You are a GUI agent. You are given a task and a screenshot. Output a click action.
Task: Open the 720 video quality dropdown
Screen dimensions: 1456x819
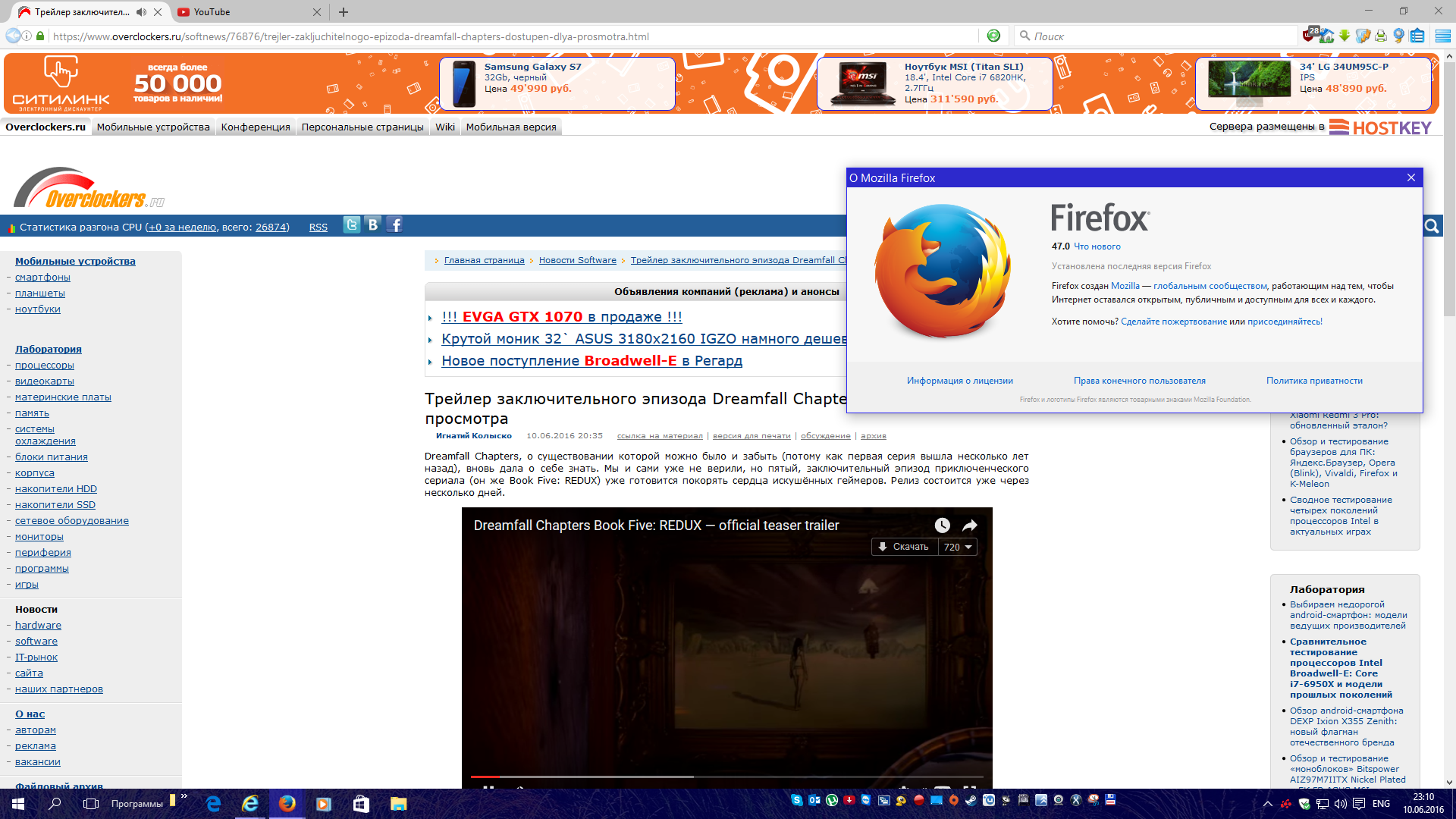coord(958,547)
